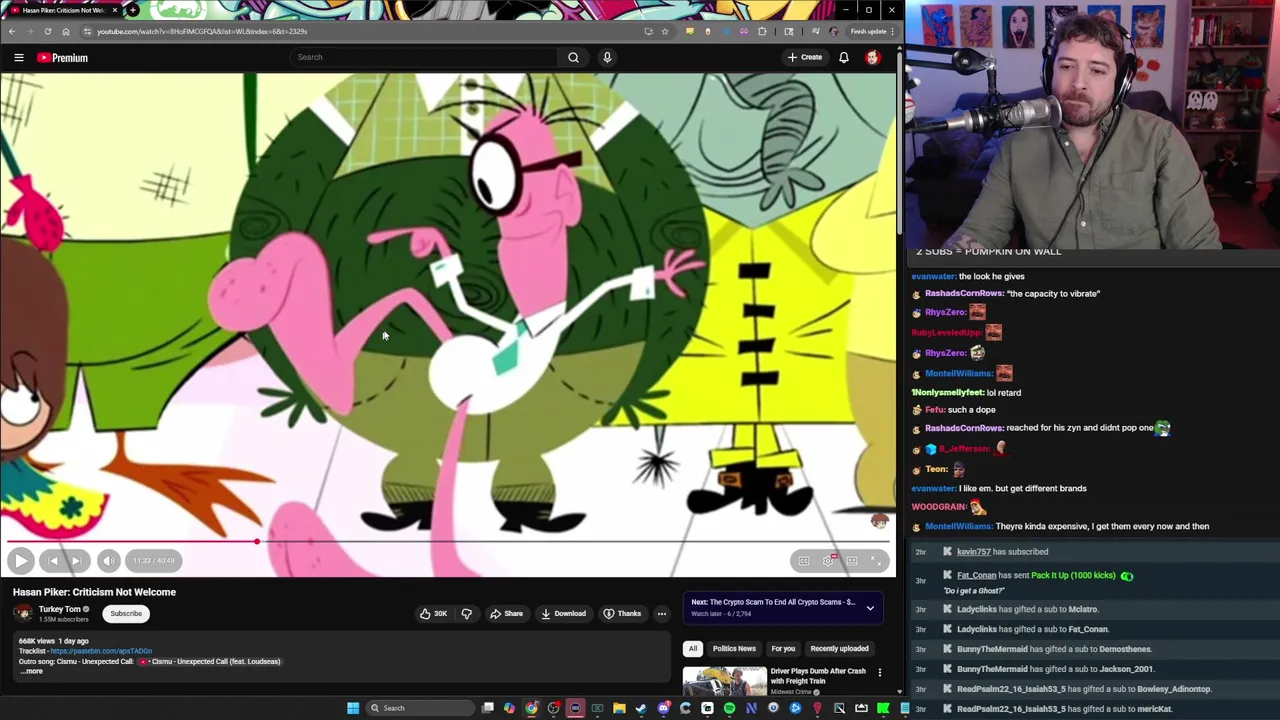Open a new browser tab

click(133, 10)
